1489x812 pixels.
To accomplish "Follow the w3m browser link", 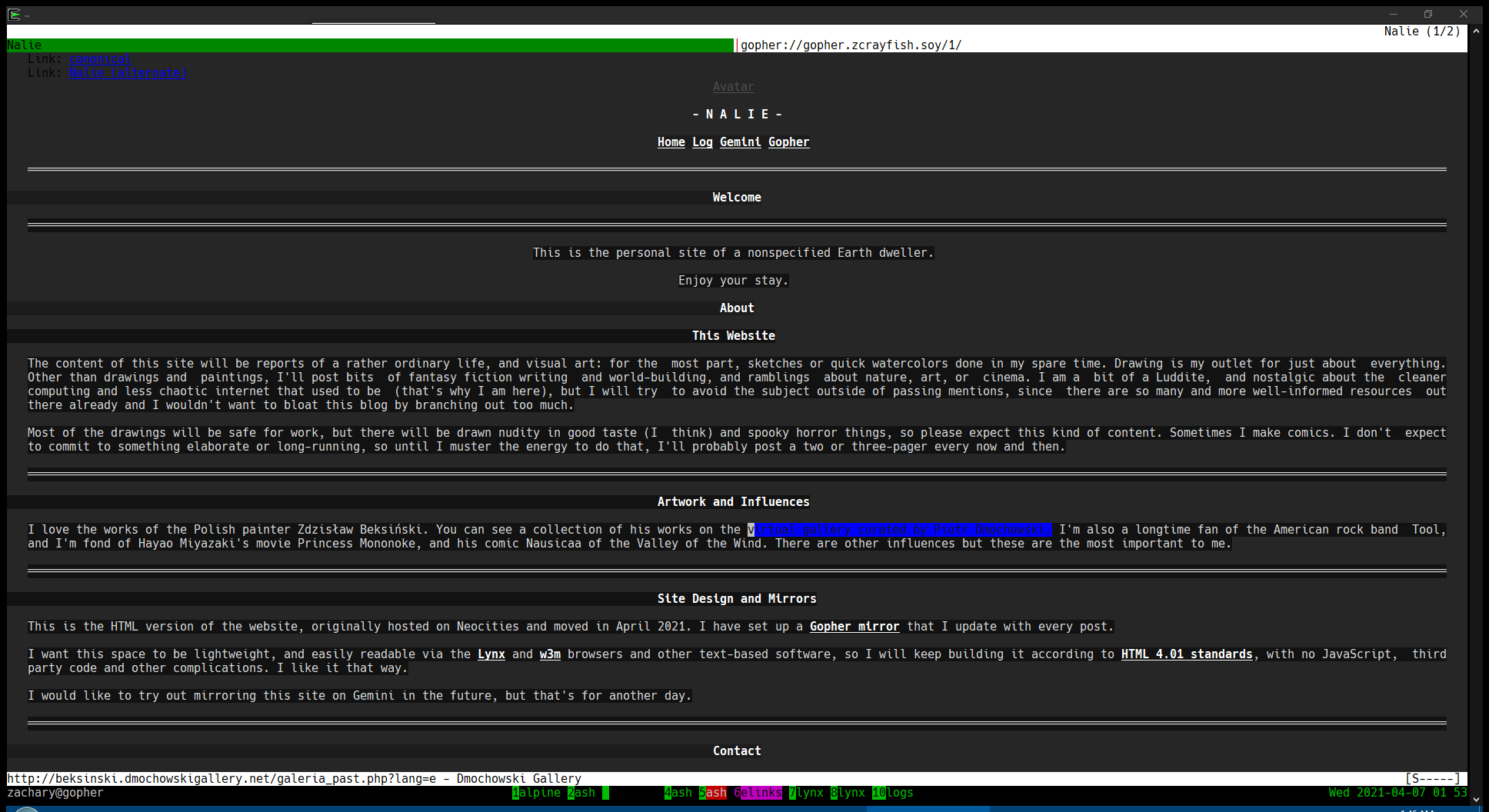I will [550, 654].
